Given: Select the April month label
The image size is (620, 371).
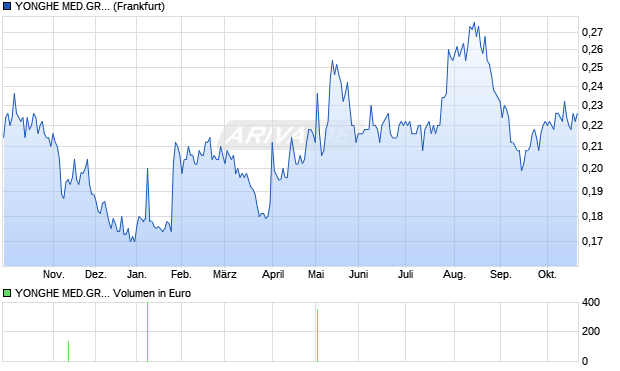Looking at the screenshot, I should point(273,274).
